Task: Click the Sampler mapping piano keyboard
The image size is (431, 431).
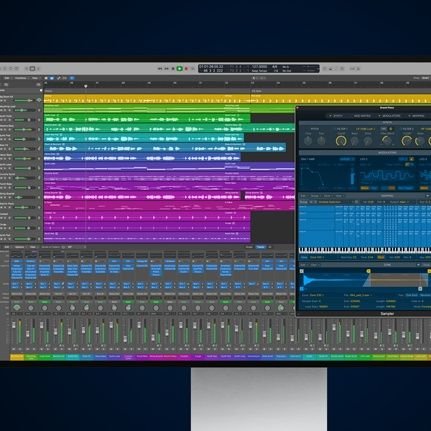Action: pyautogui.click(x=365, y=250)
